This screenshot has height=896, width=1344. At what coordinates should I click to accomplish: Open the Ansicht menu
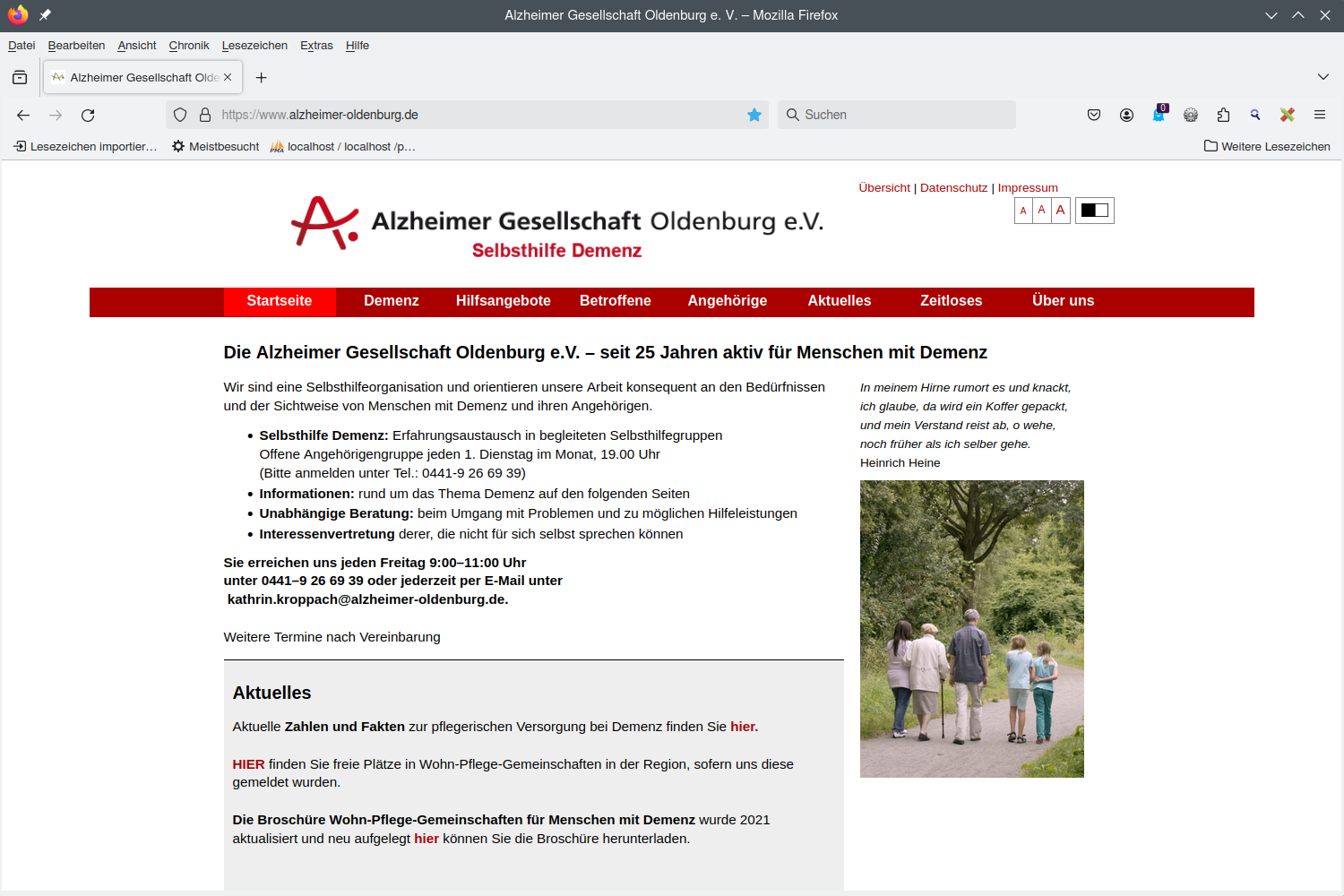coord(137,46)
